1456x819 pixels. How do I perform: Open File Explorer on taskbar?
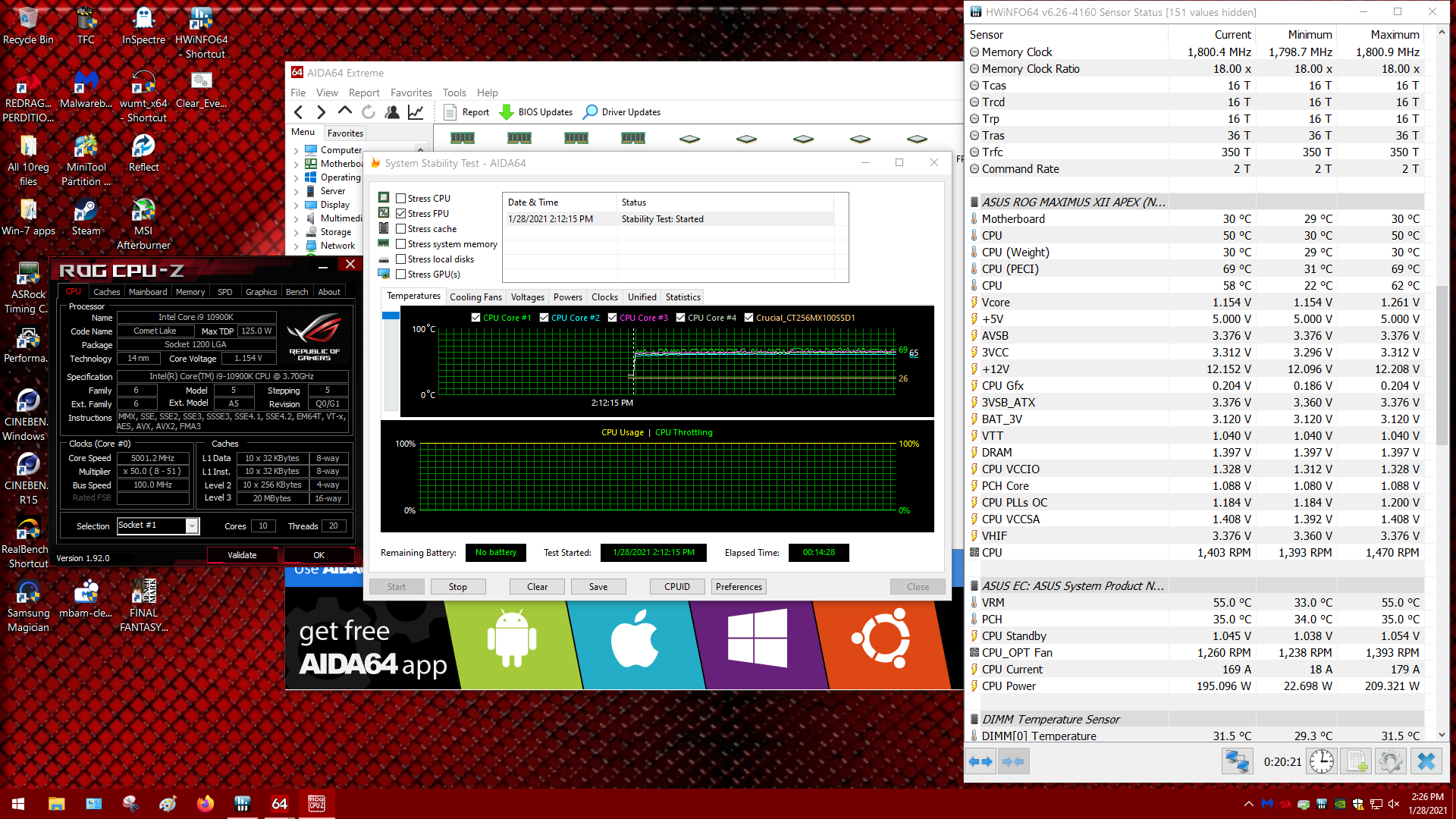pyautogui.click(x=56, y=804)
